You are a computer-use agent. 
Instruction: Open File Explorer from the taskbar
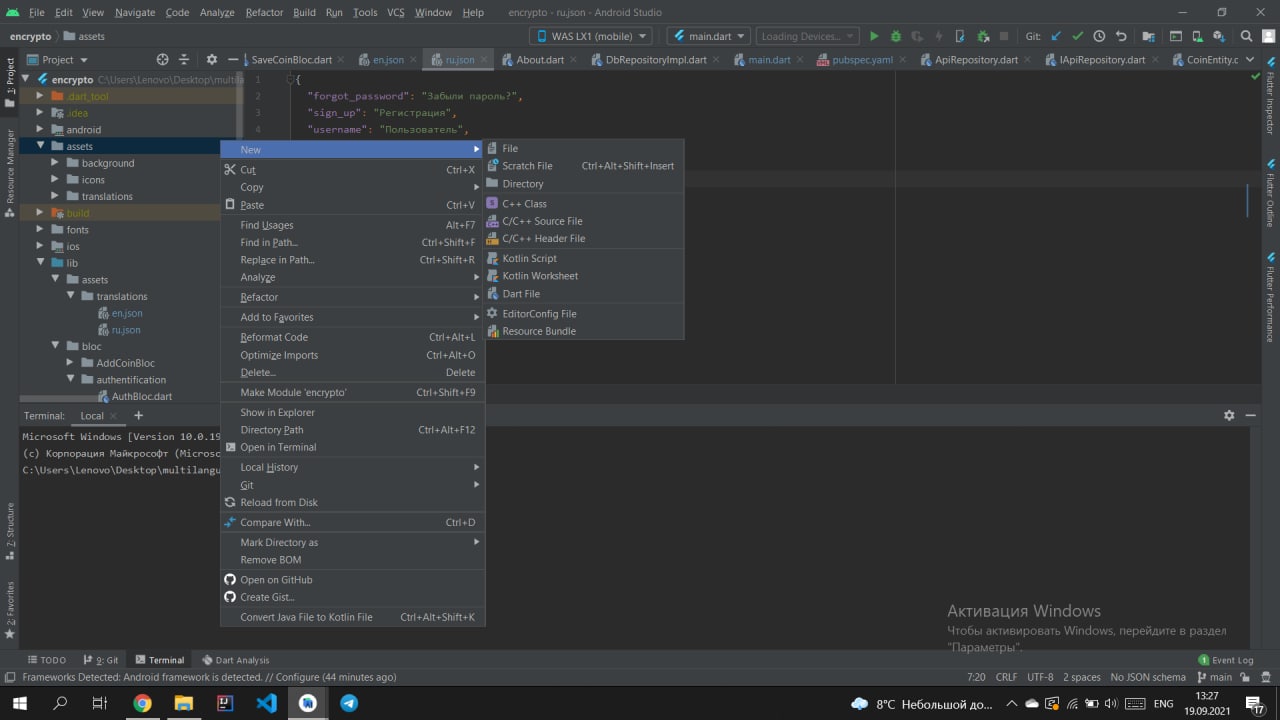pos(183,703)
